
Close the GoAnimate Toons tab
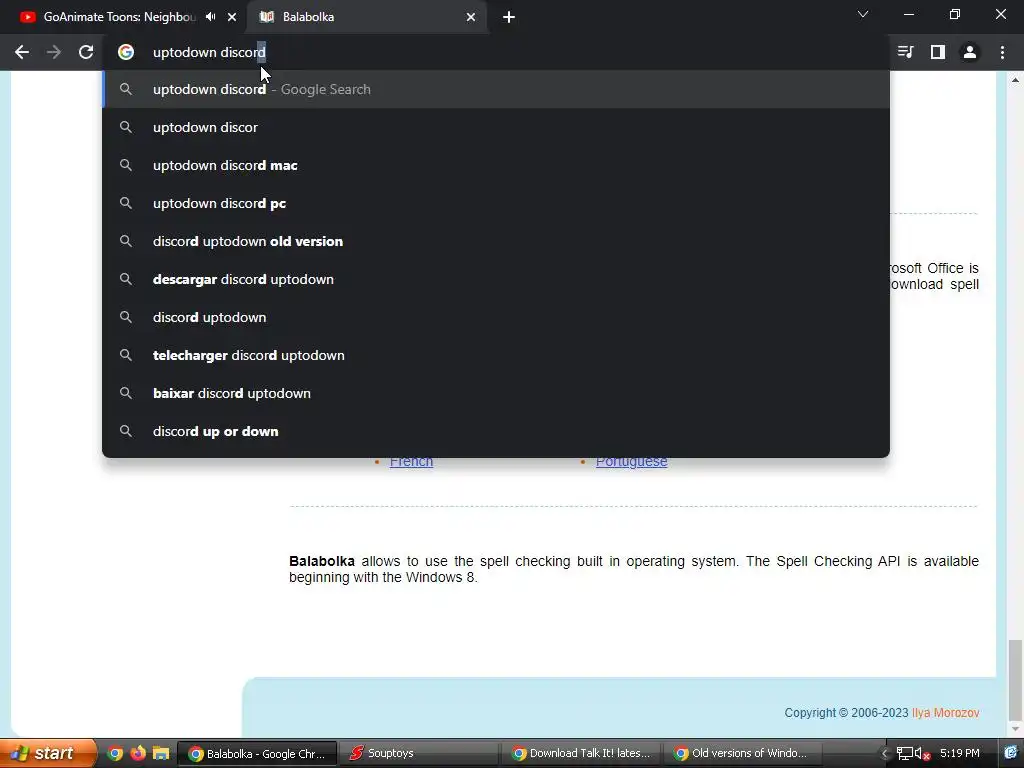[x=232, y=17]
